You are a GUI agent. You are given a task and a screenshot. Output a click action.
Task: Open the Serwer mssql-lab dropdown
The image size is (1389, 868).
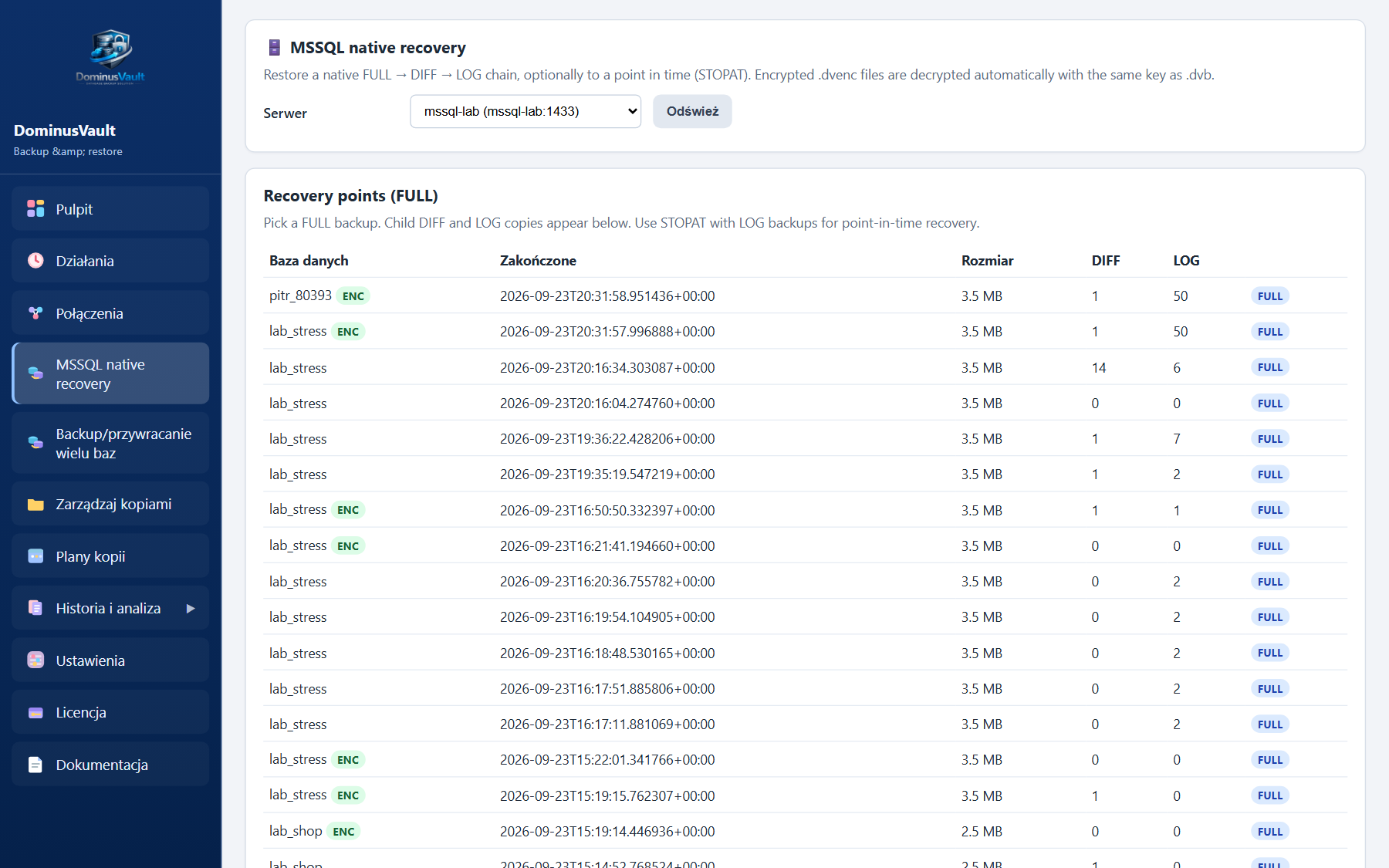526,111
